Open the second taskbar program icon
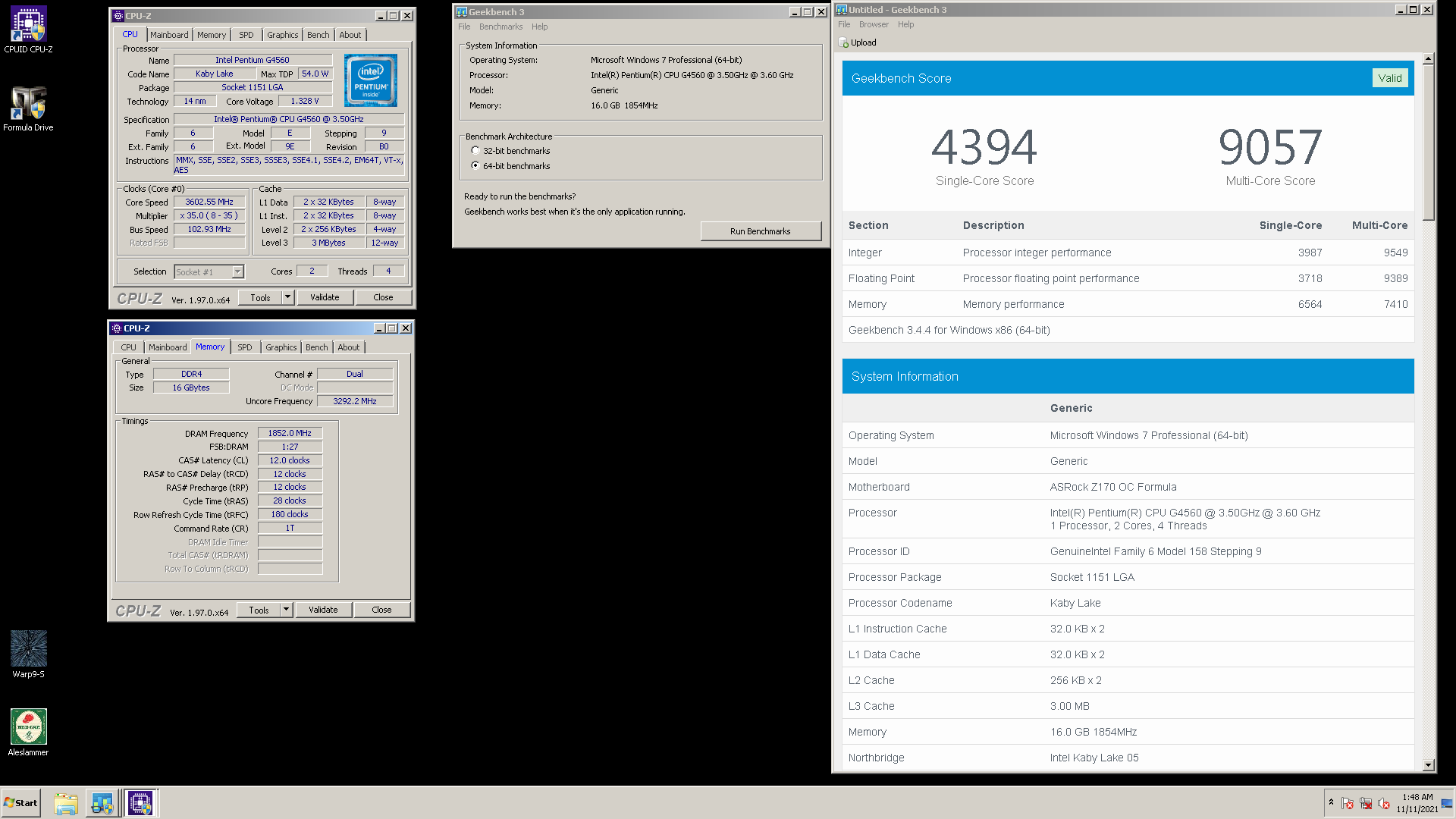Screen dimensions: 1456x819 [x=102, y=803]
